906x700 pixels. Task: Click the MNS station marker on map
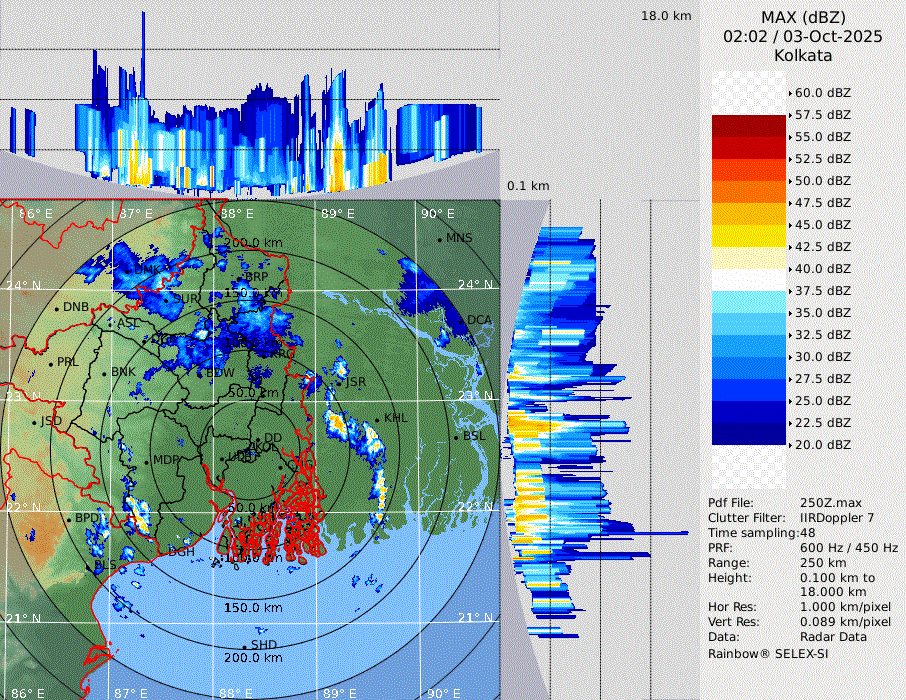439,239
